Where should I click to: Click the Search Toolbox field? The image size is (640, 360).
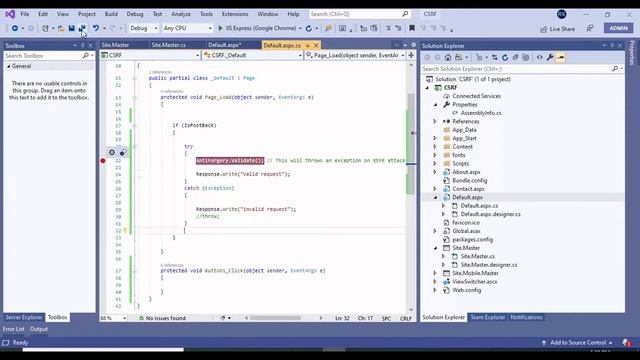49,56
